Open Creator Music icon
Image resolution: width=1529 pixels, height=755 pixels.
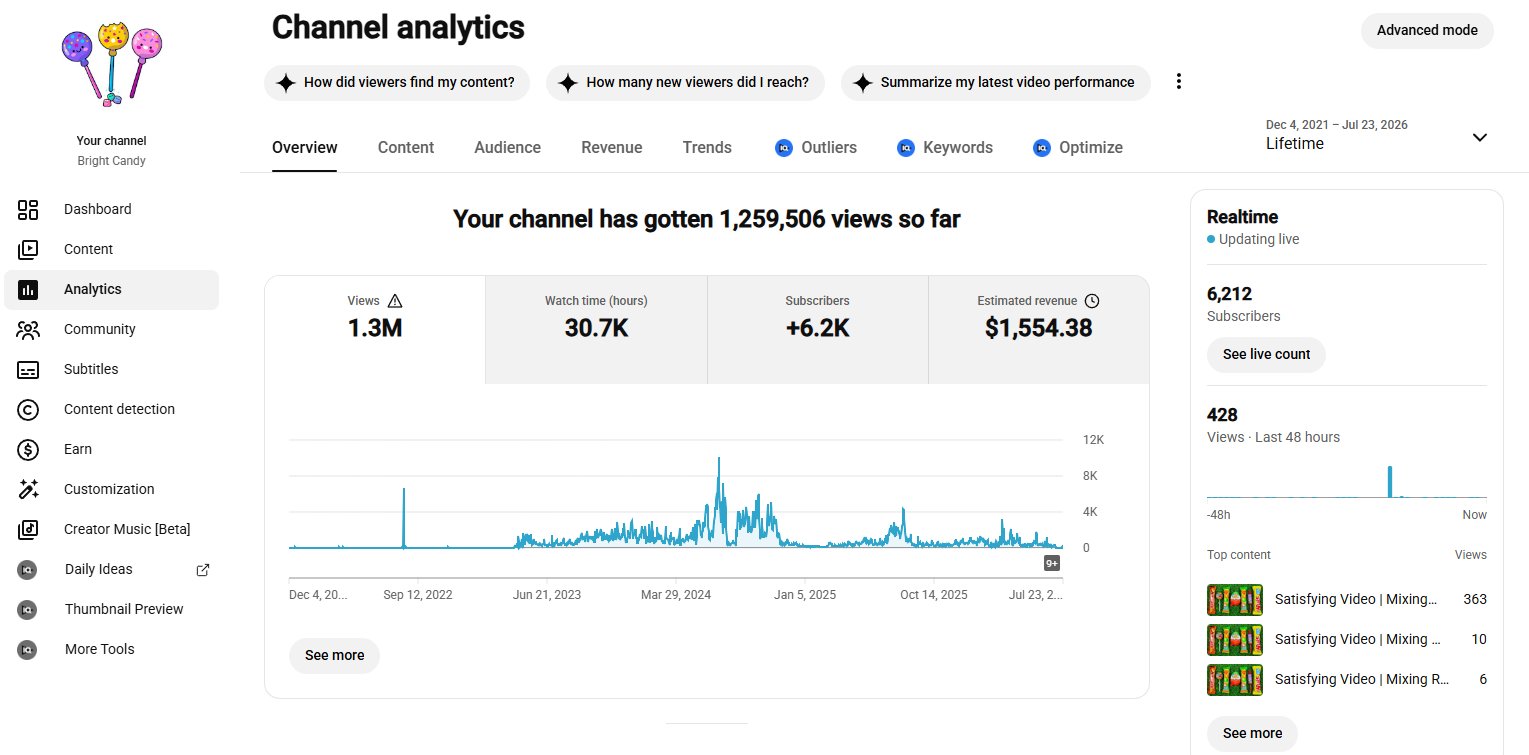(28, 529)
